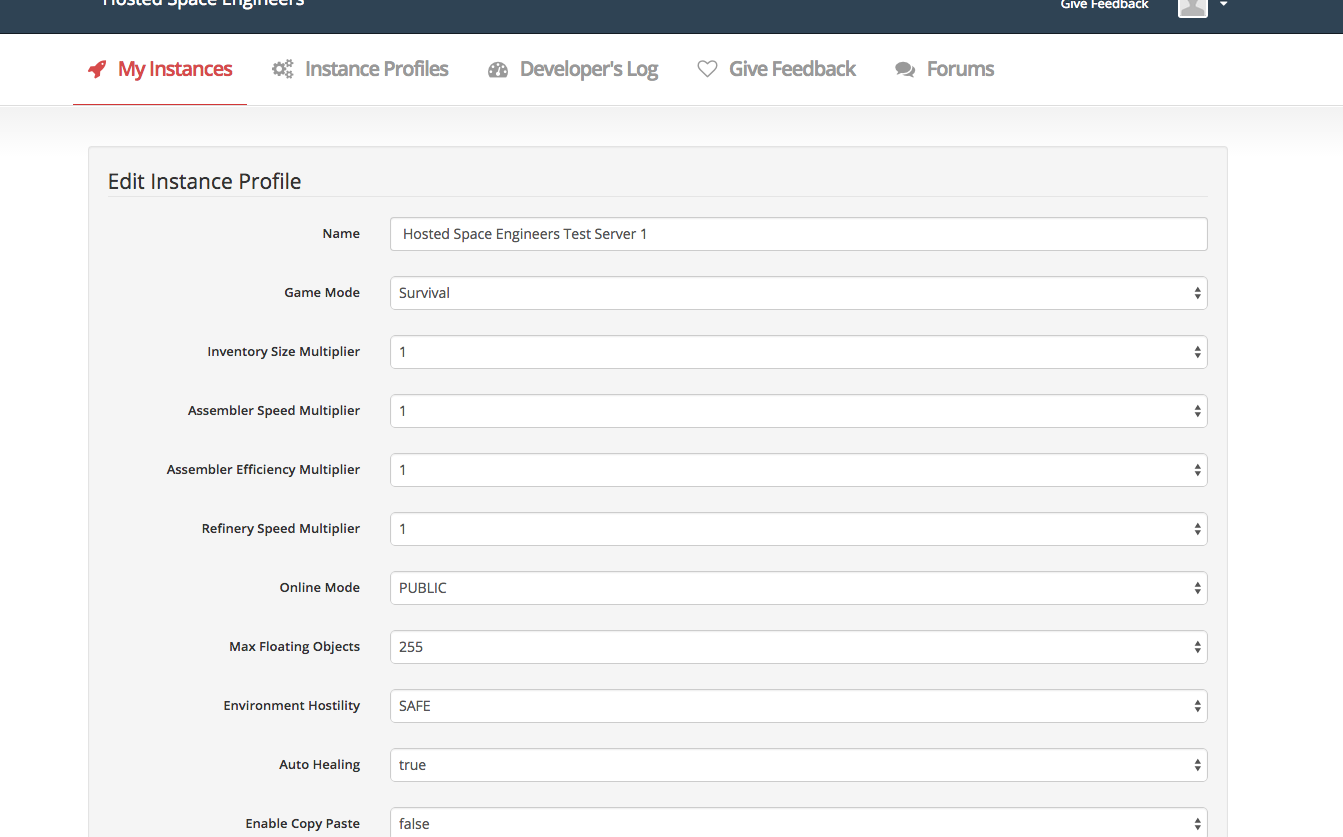Click the Online Mode label
Image resolution: width=1343 pixels, height=837 pixels.
coord(320,587)
